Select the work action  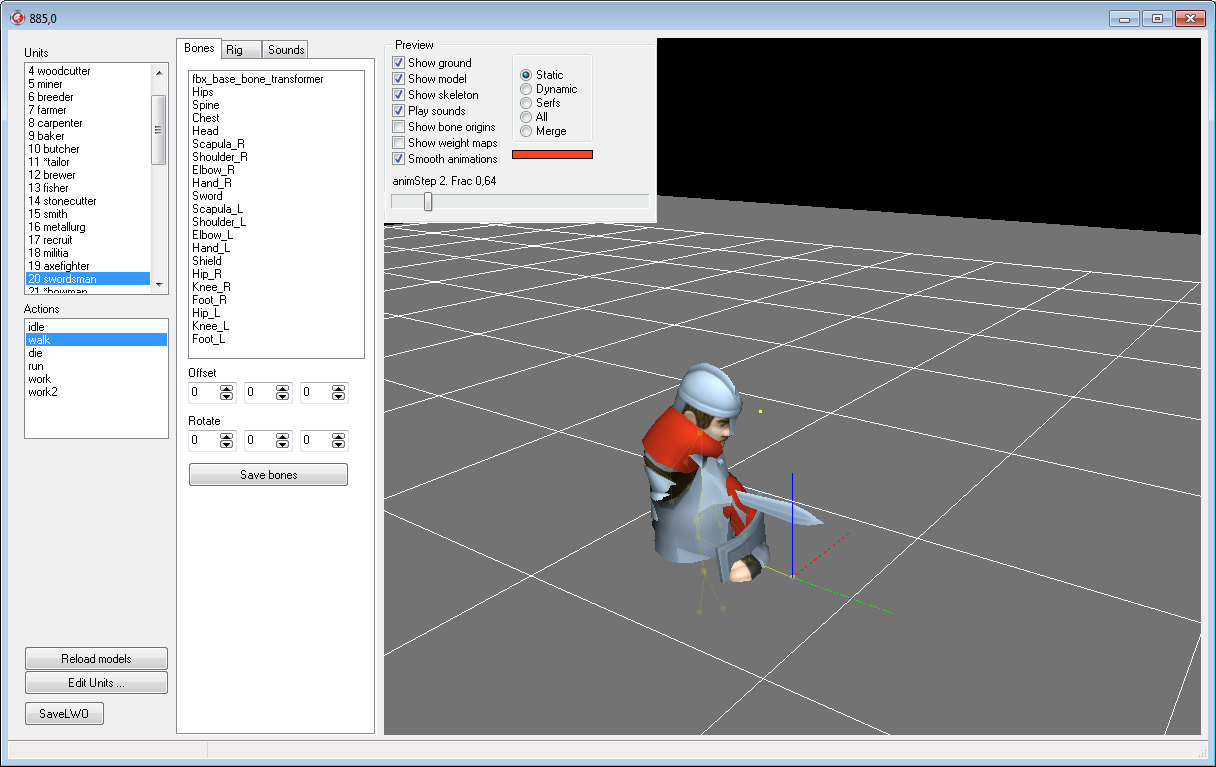tap(96, 379)
